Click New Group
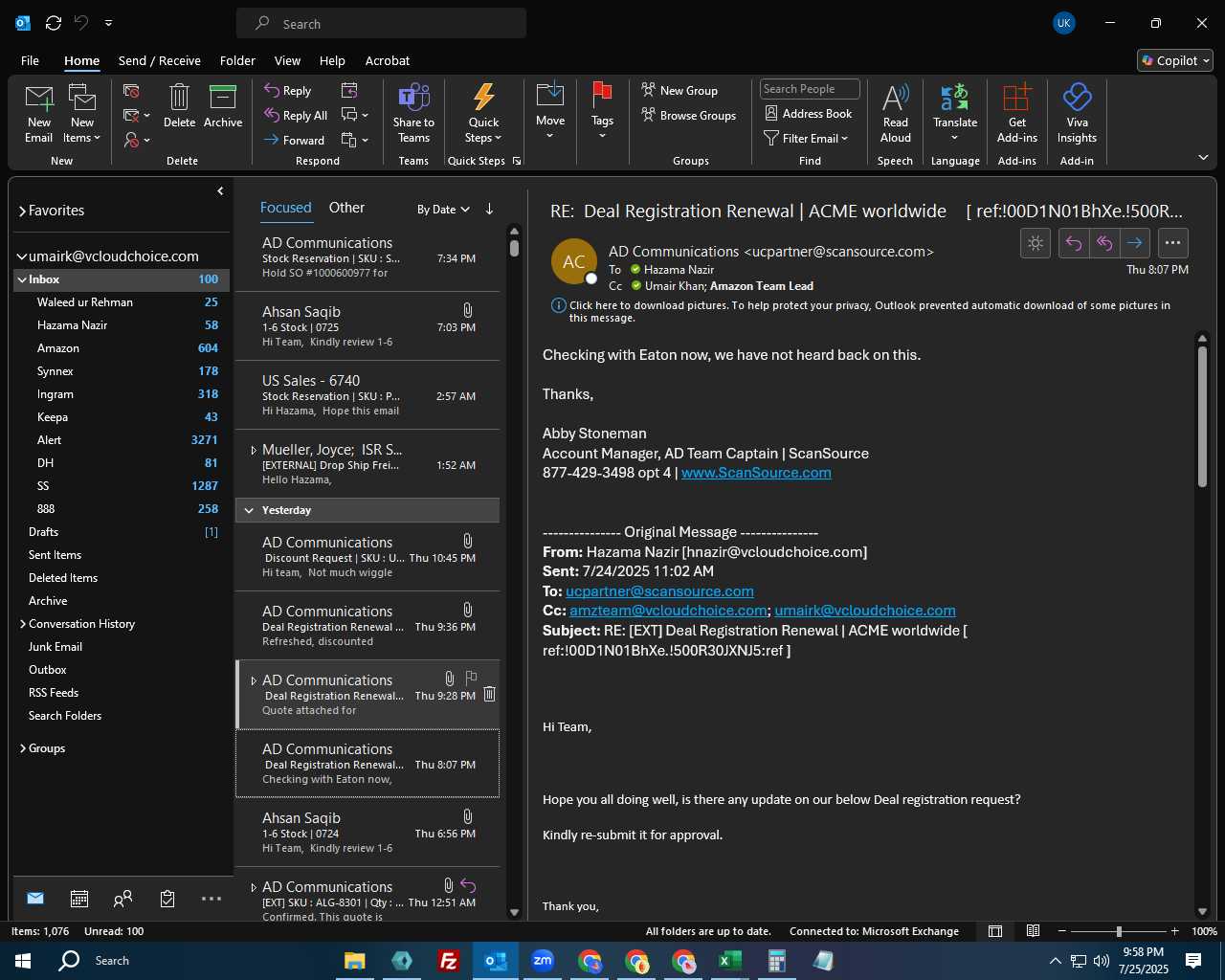The height and width of the screenshot is (980, 1225). coord(679,90)
